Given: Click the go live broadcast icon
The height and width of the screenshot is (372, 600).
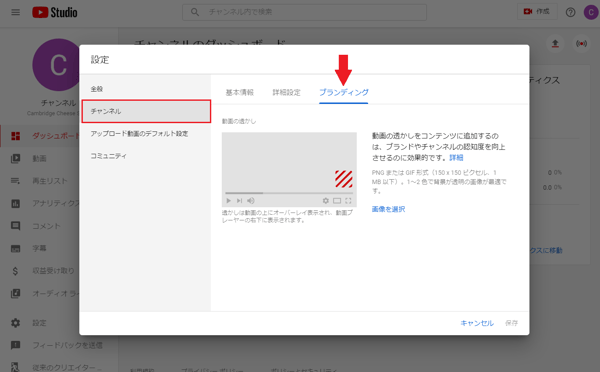Looking at the screenshot, I should [581, 44].
